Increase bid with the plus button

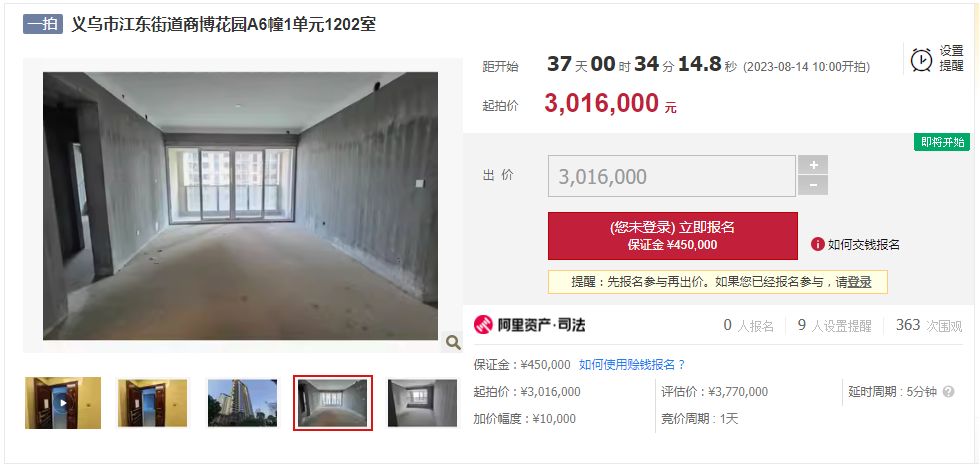click(813, 165)
